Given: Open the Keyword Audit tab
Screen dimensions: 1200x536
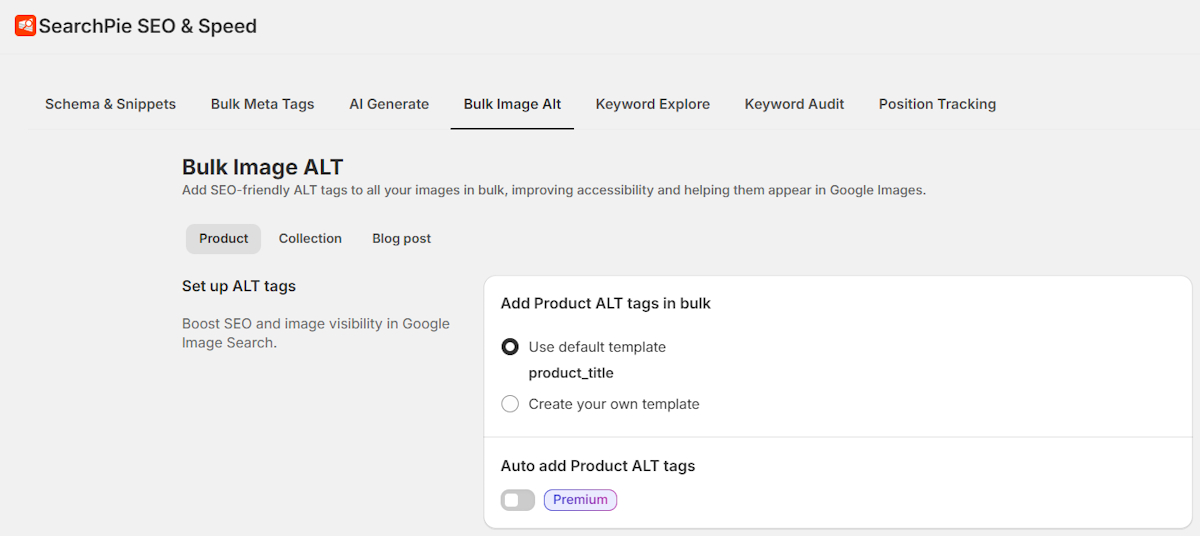Looking at the screenshot, I should pos(794,104).
